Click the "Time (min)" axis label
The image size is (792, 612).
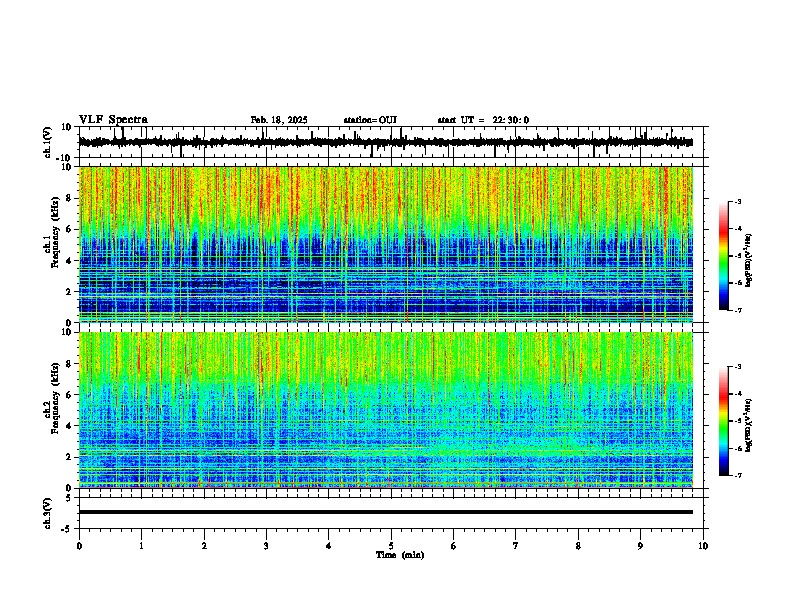tap(400, 555)
